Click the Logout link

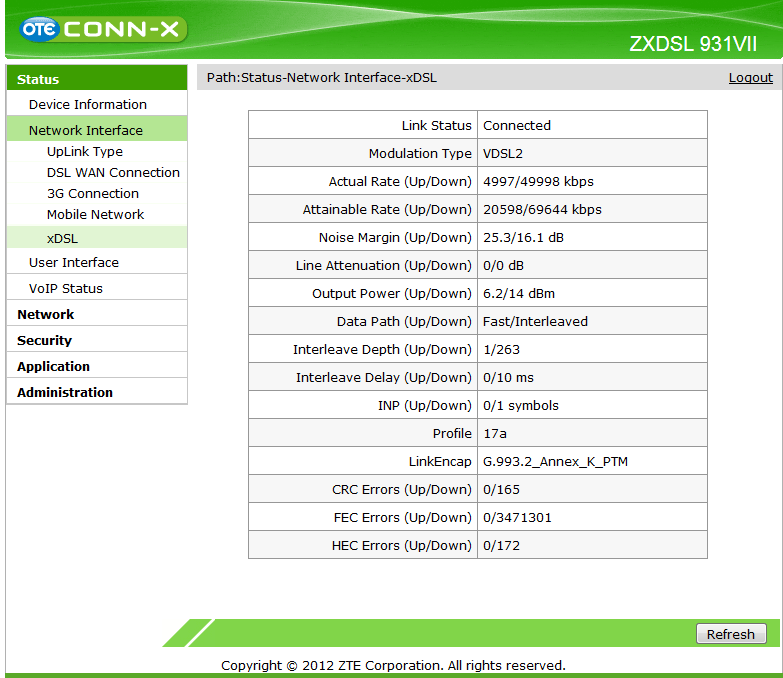[x=750, y=77]
